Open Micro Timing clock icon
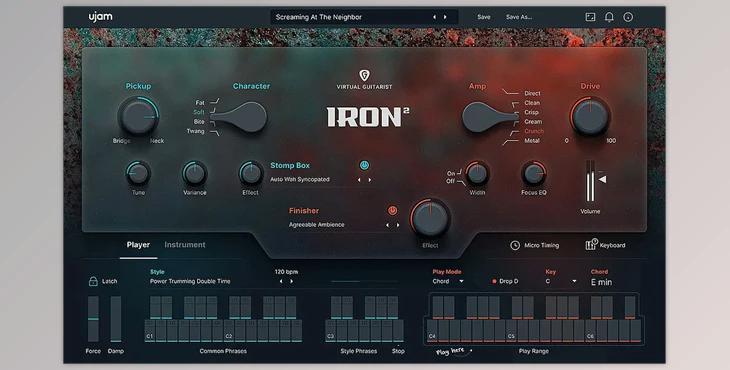The image size is (730, 370). point(515,245)
